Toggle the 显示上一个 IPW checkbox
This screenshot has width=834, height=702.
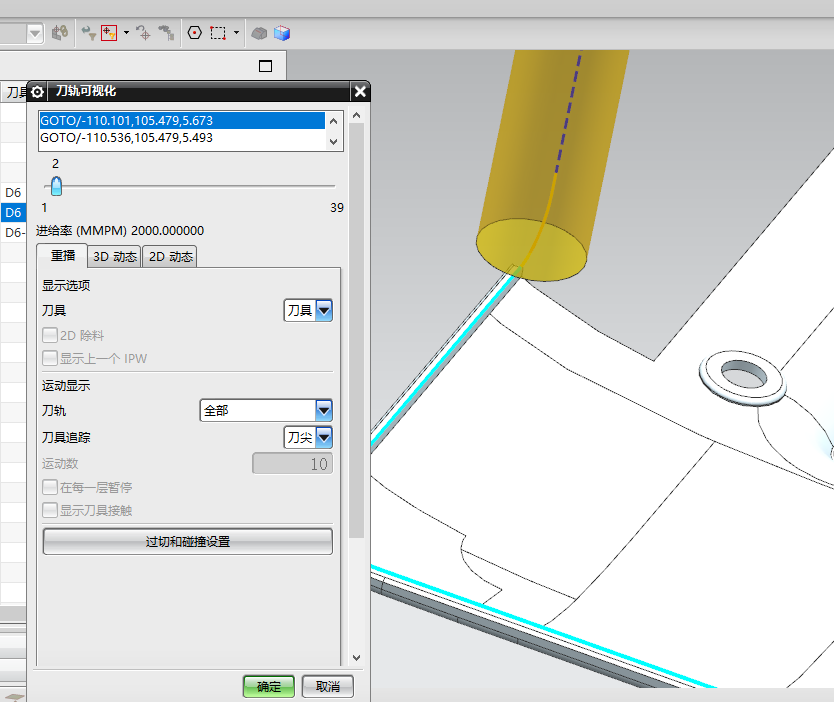[x=50, y=358]
